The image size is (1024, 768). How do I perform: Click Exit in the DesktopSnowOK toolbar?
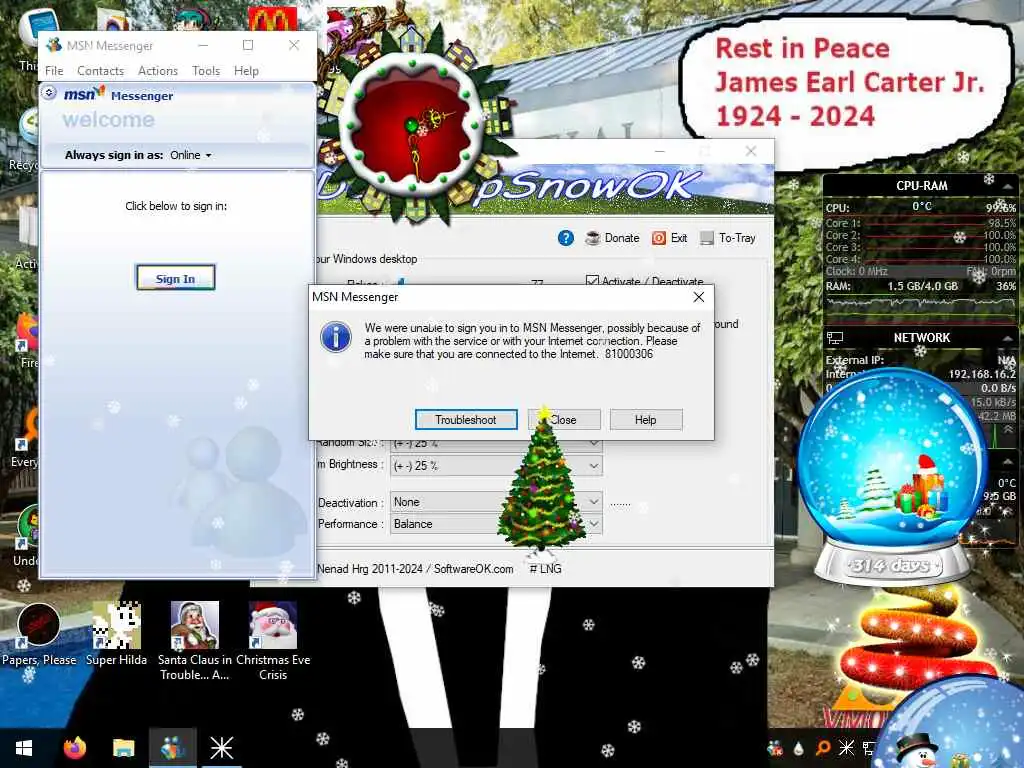[670, 238]
